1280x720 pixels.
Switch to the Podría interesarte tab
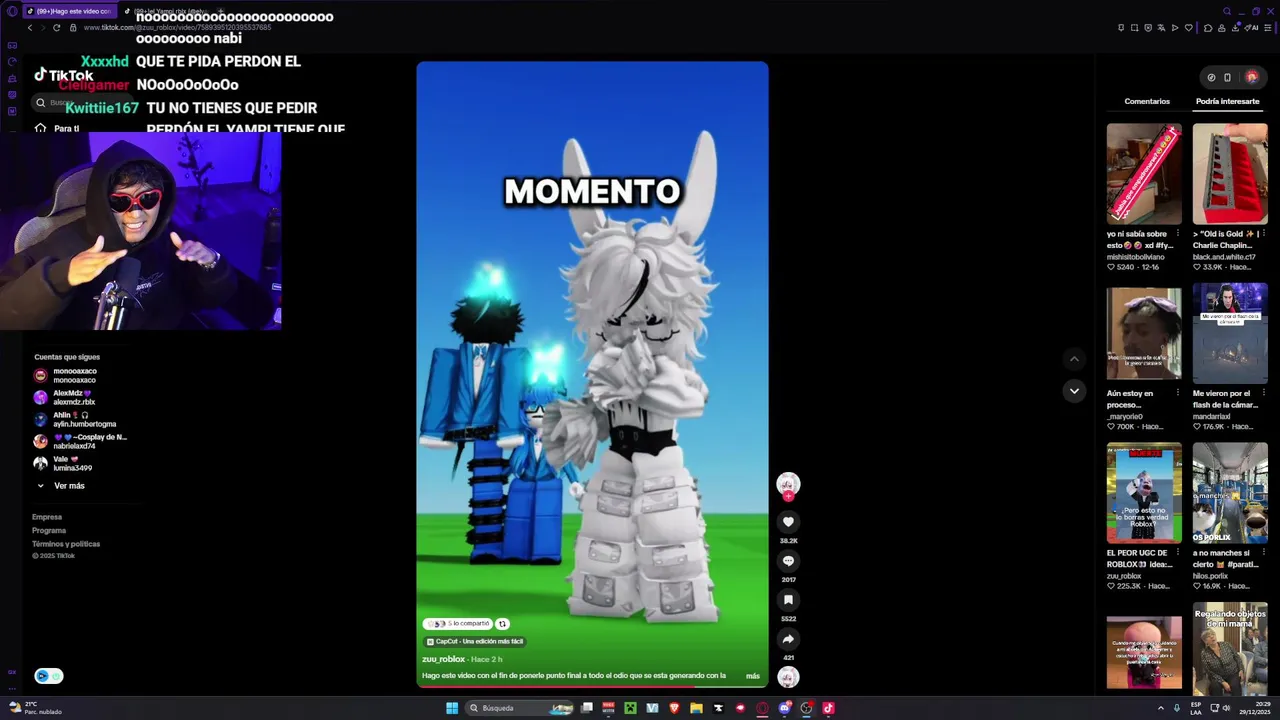(1227, 102)
